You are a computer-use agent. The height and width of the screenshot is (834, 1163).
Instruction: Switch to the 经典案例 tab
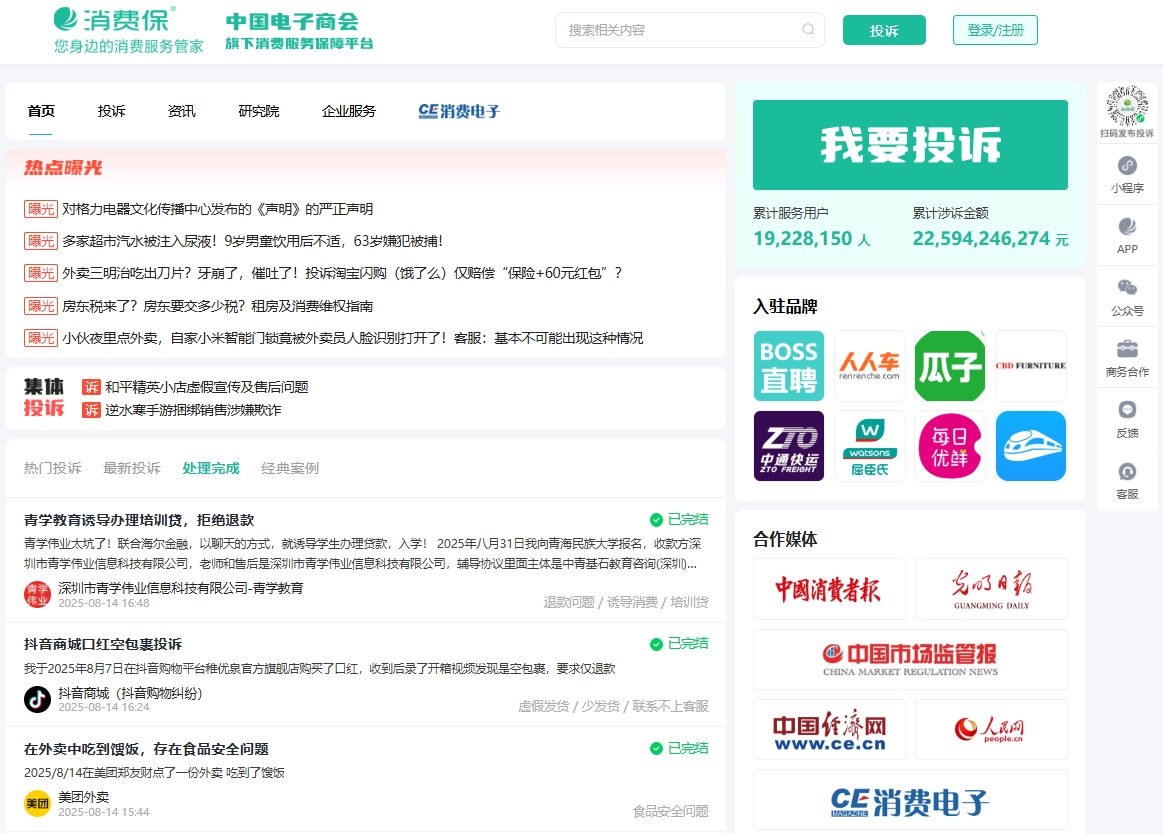(x=290, y=468)
